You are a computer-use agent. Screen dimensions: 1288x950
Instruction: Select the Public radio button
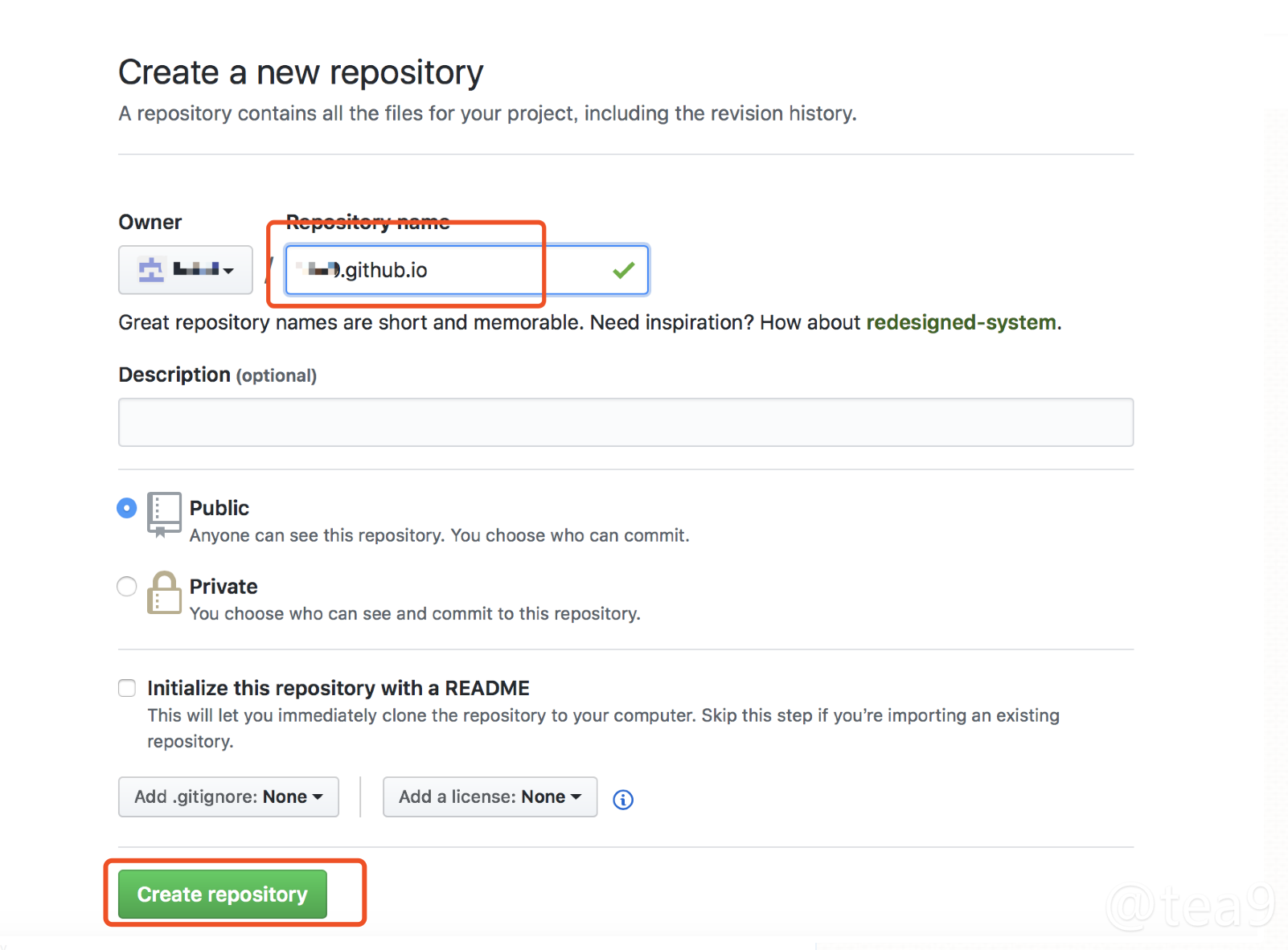coord(127,508)
